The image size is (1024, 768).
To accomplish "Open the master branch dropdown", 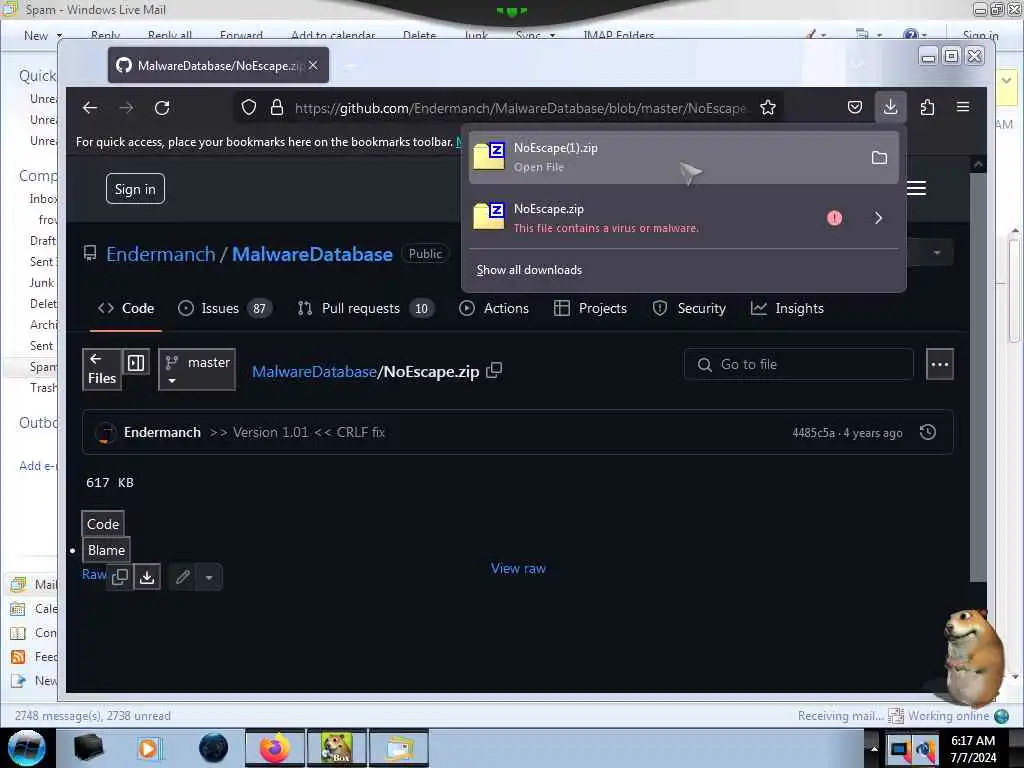I will 197,370.
